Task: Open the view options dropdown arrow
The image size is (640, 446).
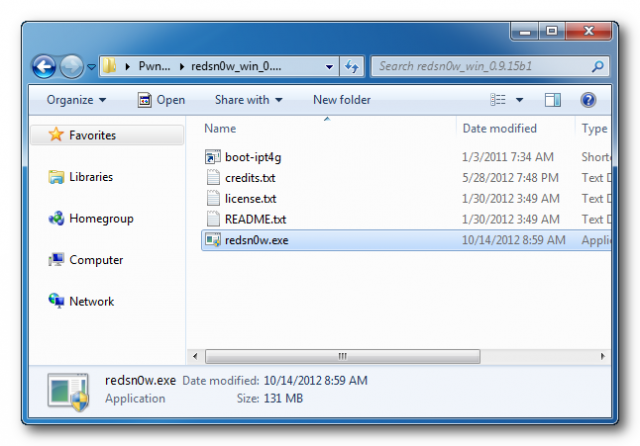Action: pyautogui.click(x=519, y=100)
